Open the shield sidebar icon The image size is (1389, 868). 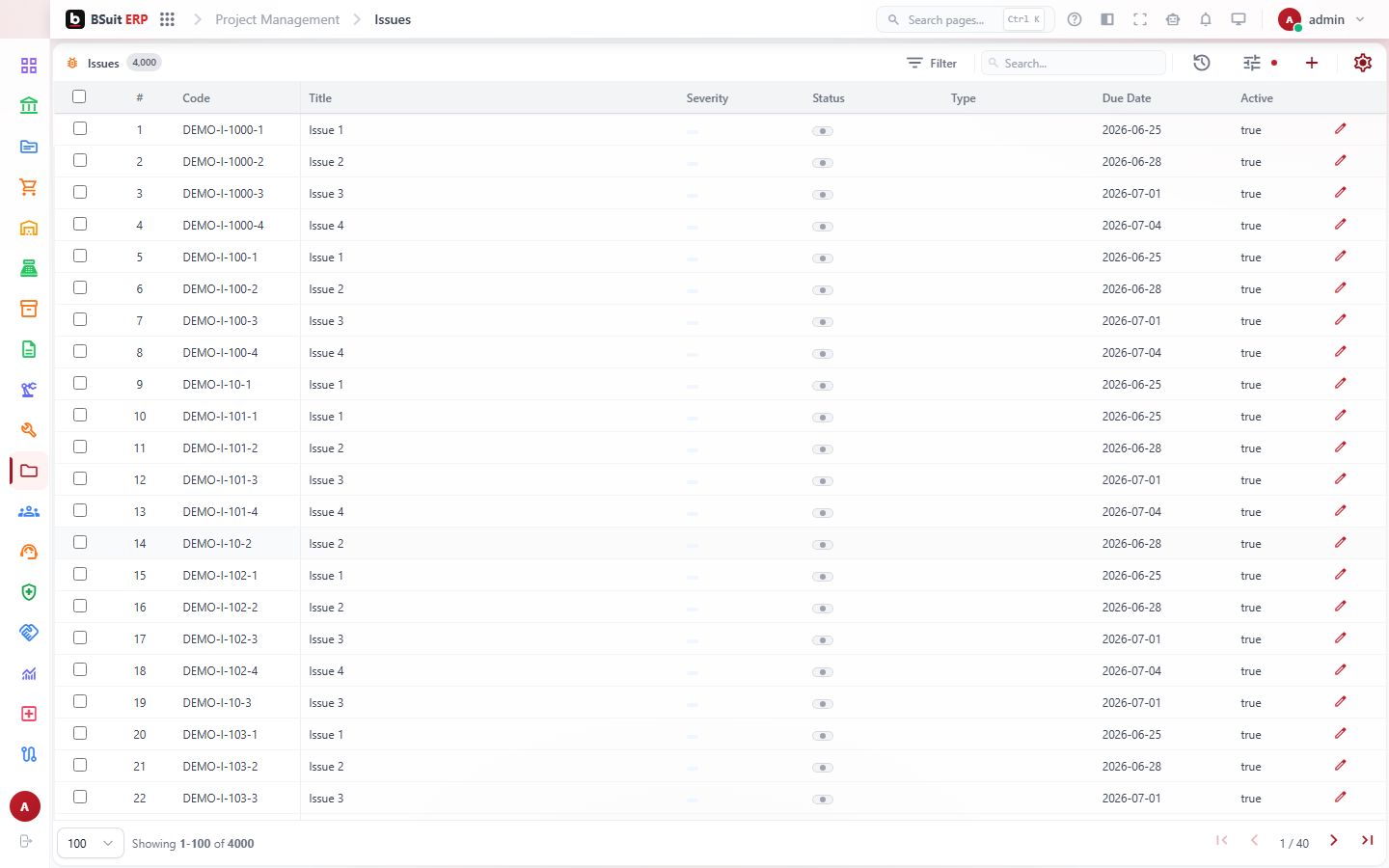click(x=29, y=592)
